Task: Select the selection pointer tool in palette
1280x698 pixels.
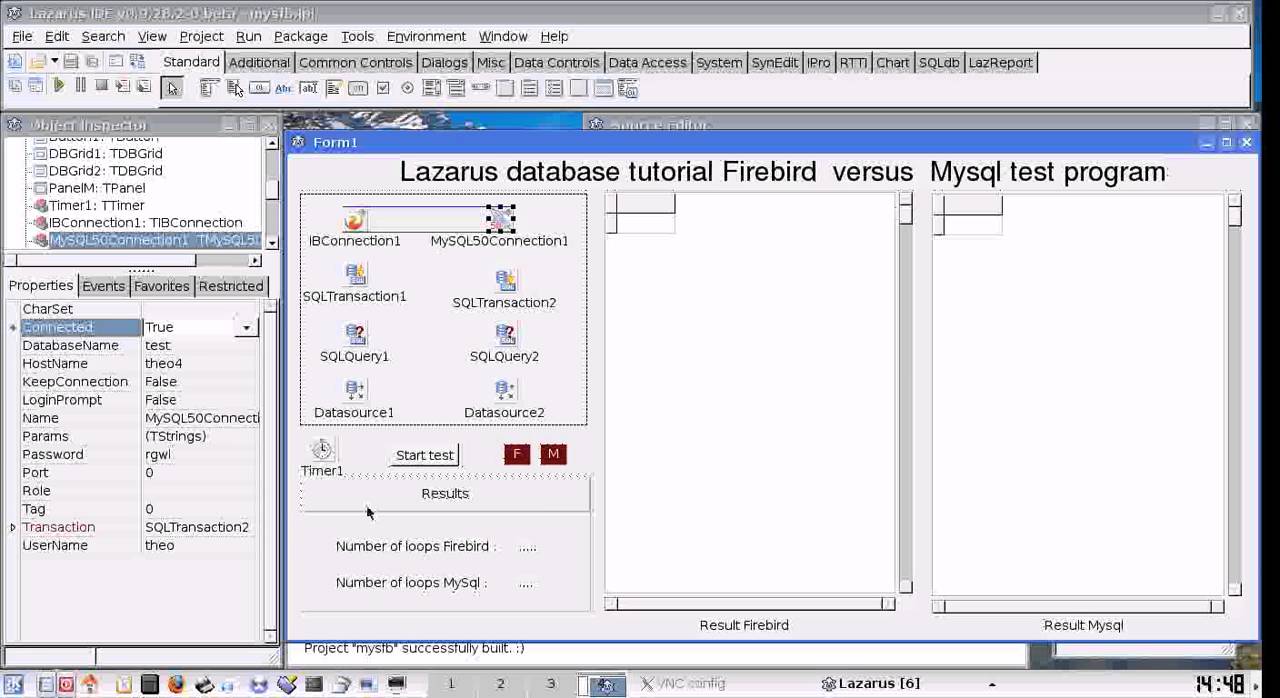Action: [x=172, y=88]
